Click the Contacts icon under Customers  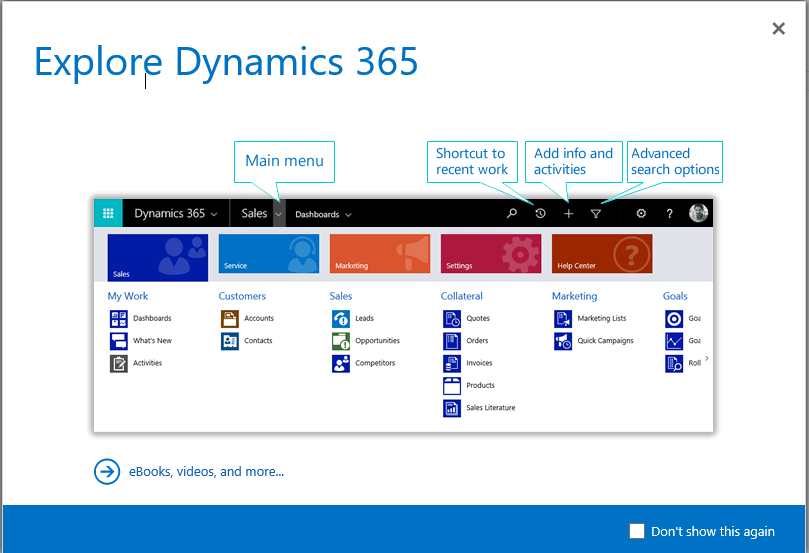pos(230,341)
